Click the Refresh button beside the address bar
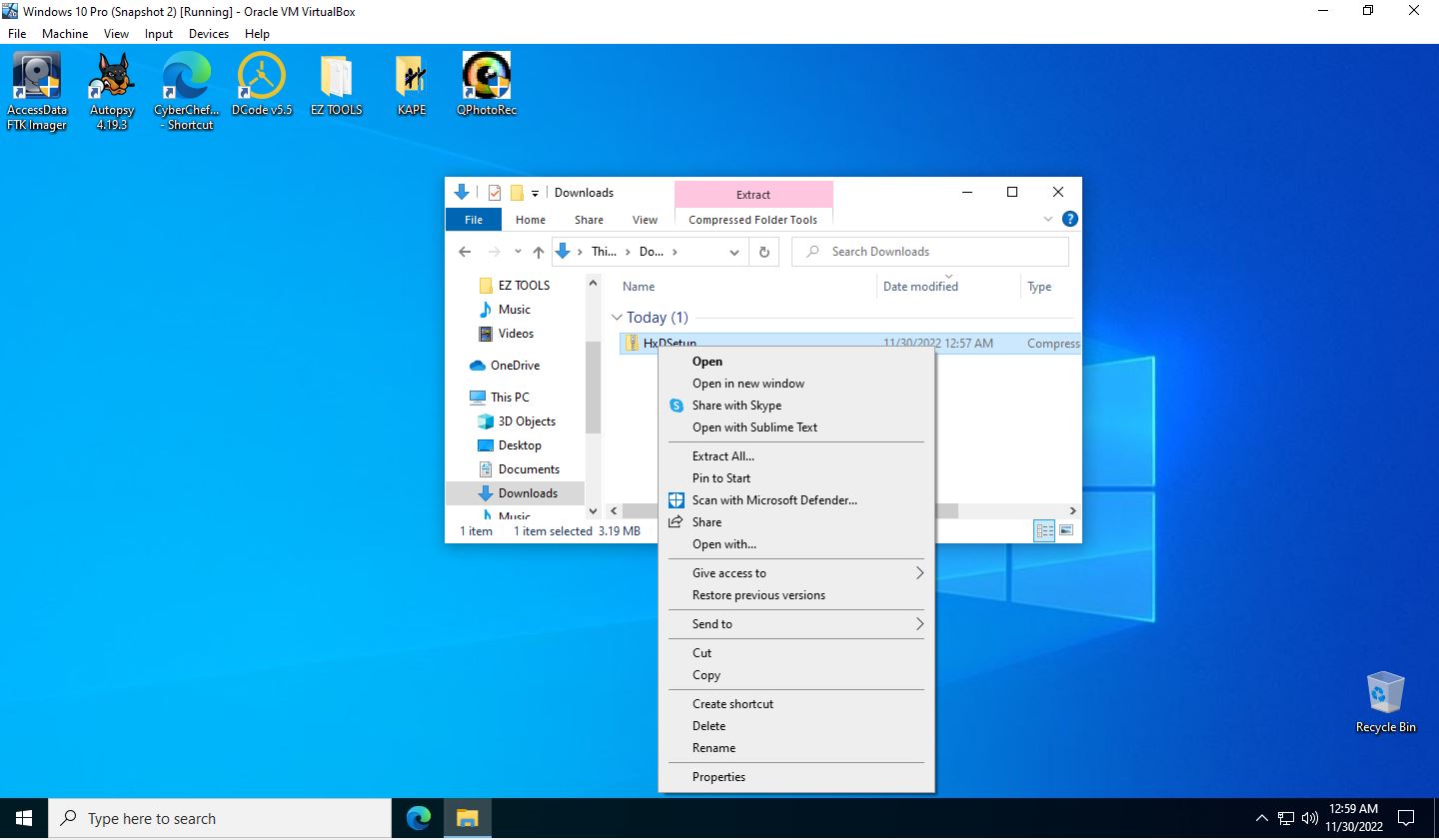 click(764, 252)
